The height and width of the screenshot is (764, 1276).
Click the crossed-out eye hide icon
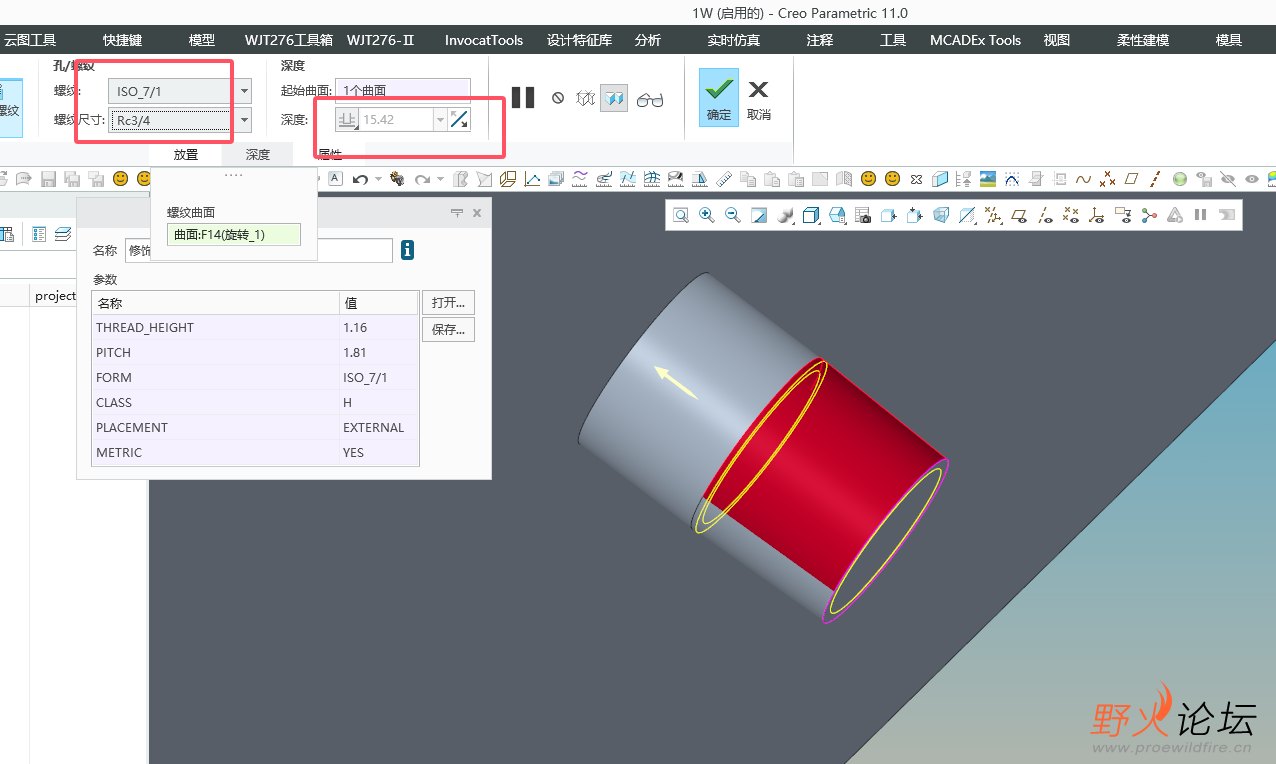(x=1228, y=179)
